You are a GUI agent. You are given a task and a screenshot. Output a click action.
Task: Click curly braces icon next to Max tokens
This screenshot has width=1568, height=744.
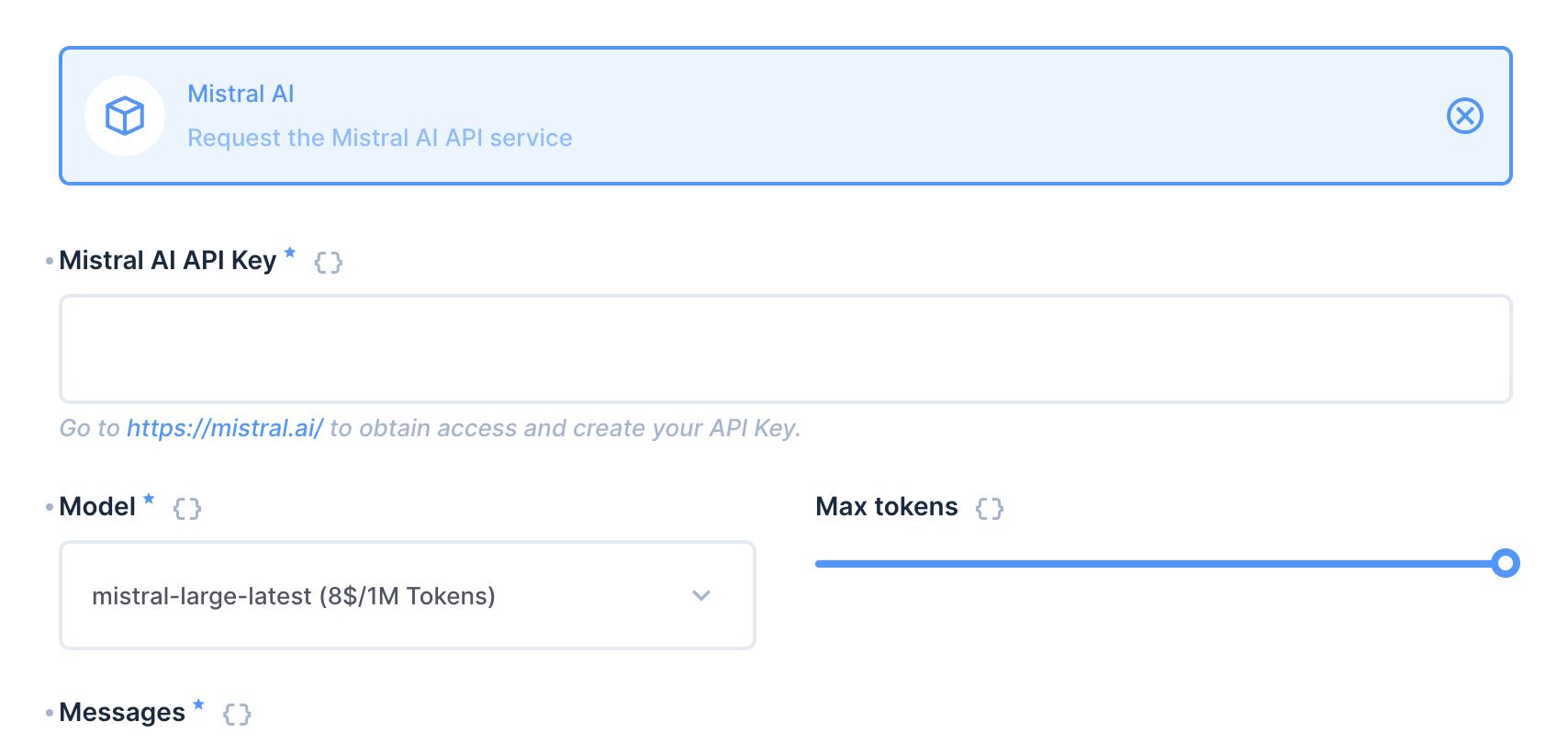pos(990,509)
